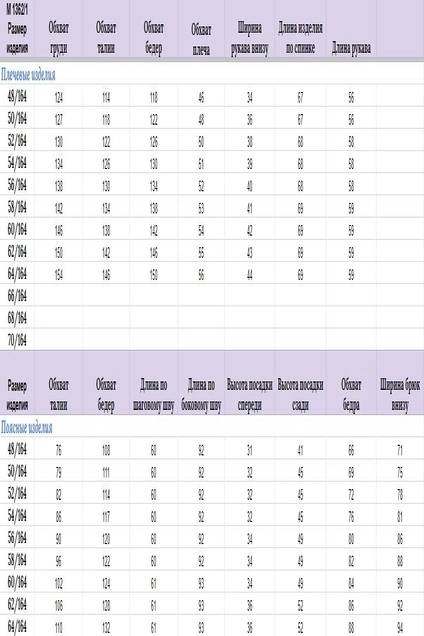Click the 'Длина по боковому шву' header

coord(201,394)
